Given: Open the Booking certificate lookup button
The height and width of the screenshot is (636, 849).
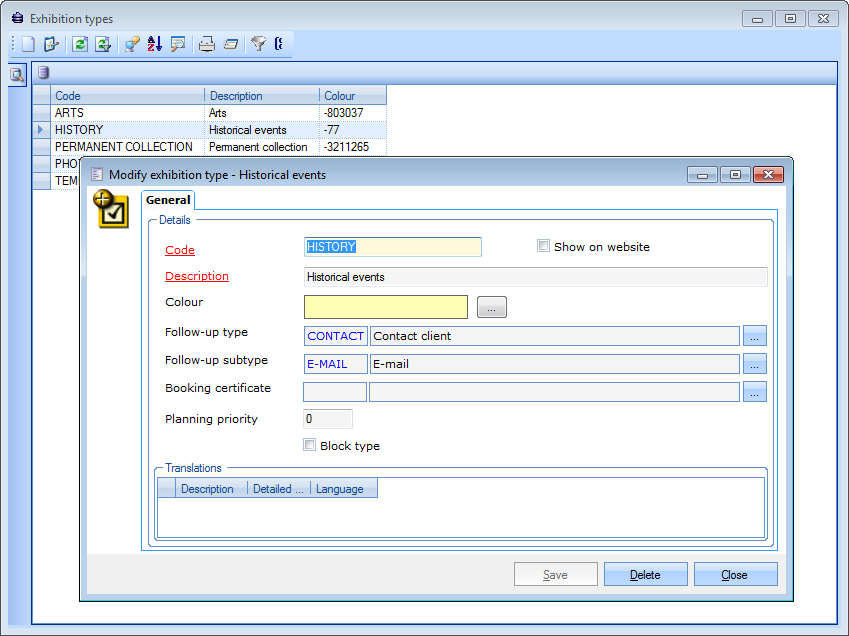Looking at the screenshot, I should (x=755, y=392).
